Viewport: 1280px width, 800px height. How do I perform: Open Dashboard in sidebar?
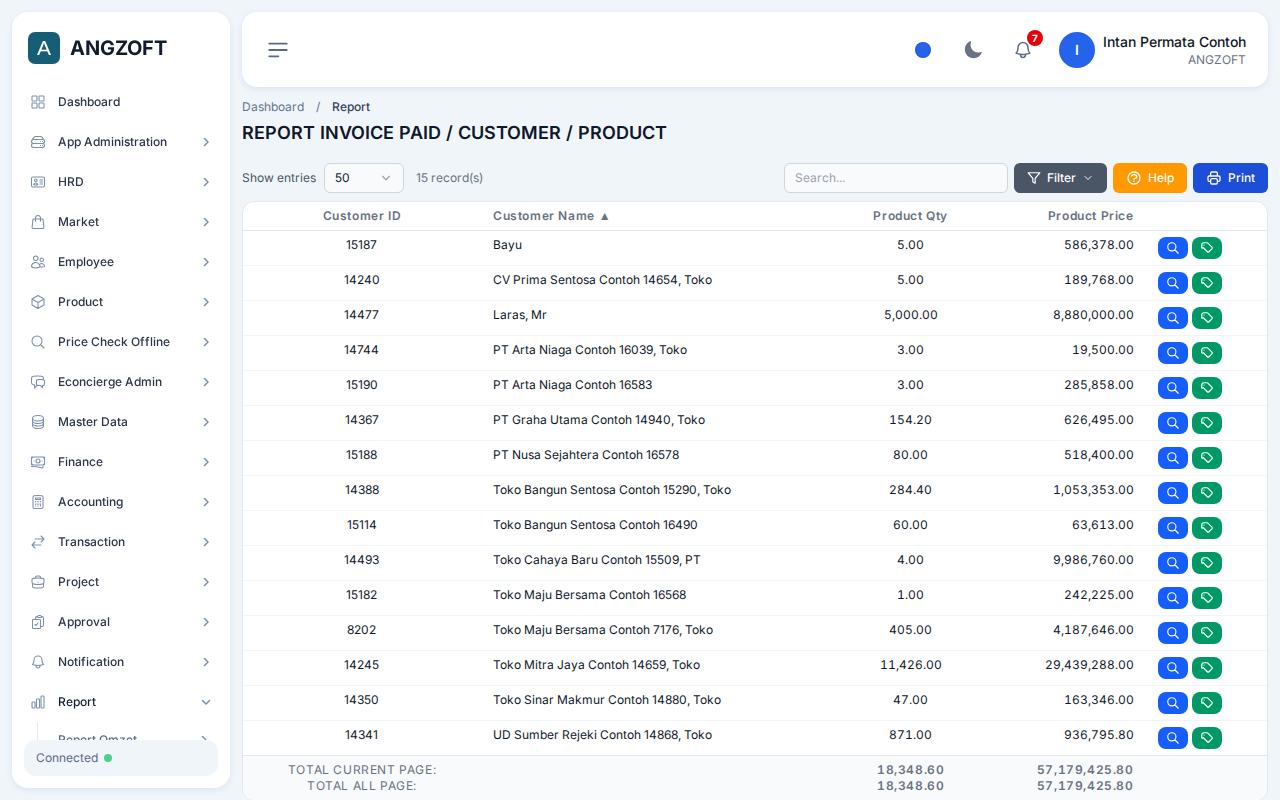tap(121, 102)
